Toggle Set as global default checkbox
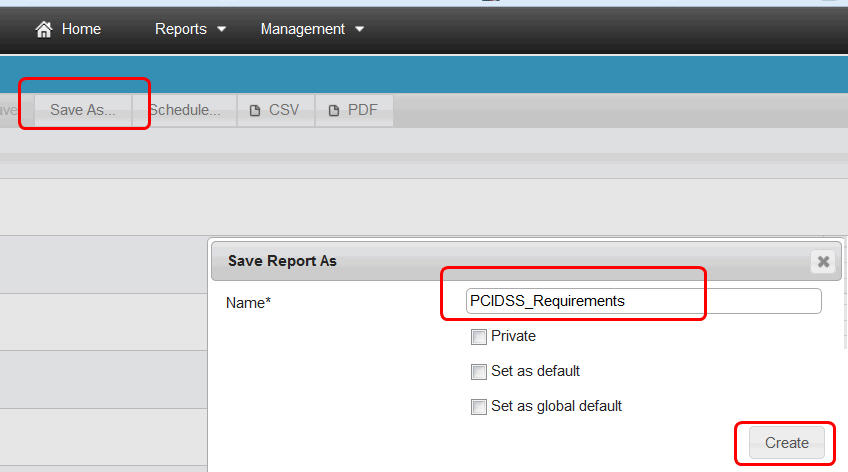Screen dimensions: 848x472 tap(479, 407)
